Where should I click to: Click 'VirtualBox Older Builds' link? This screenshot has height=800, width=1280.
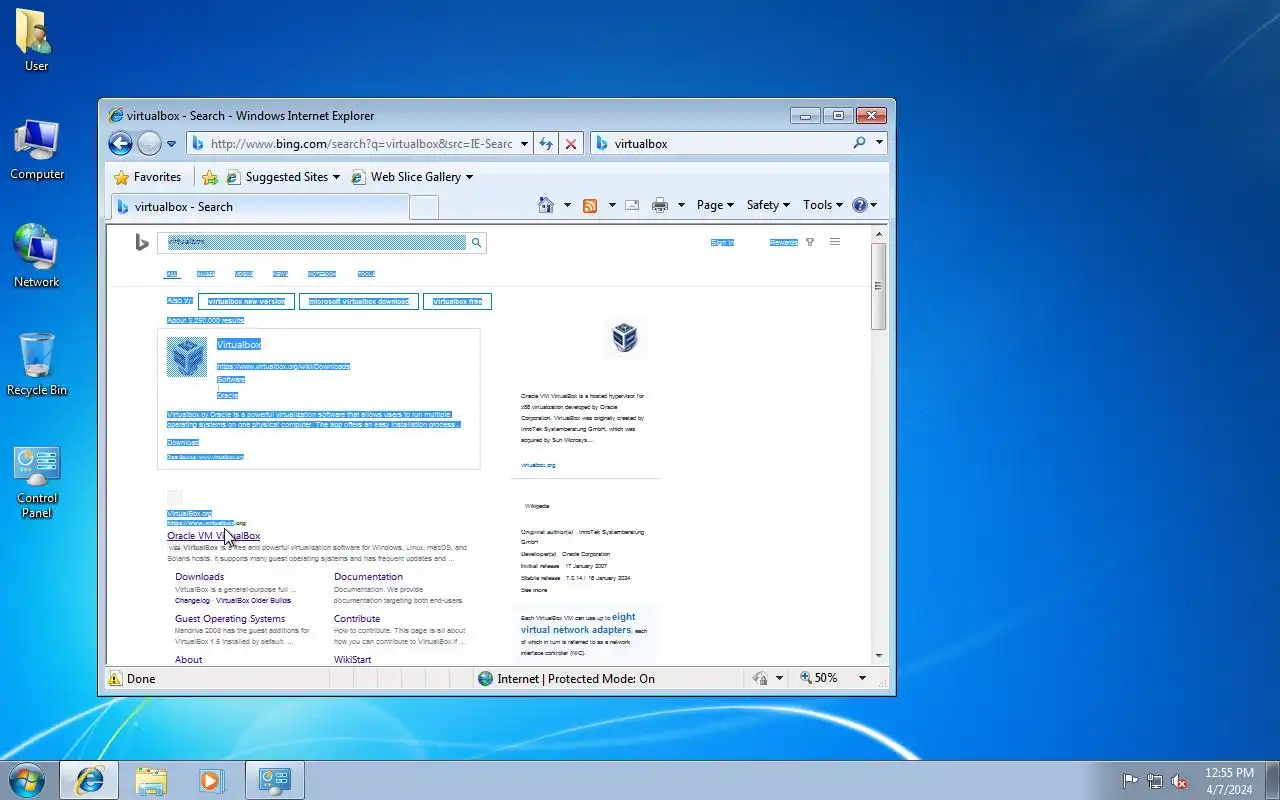(x=254, y=601)
